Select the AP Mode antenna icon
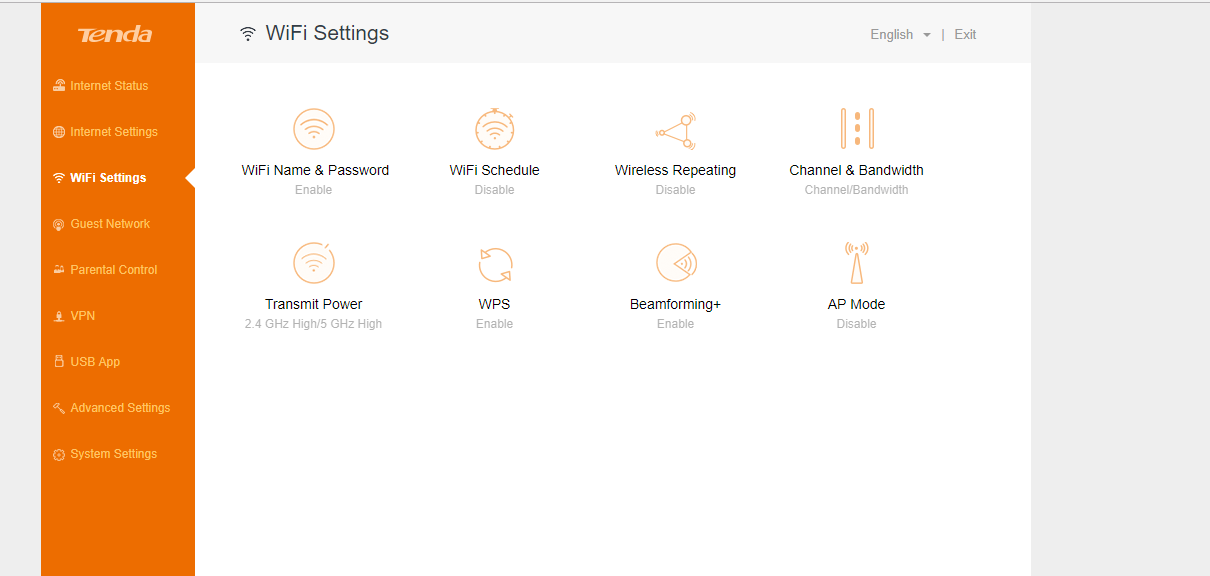Image resolution: width=1210 pixels, height=576 pixels. coord(856,263)
